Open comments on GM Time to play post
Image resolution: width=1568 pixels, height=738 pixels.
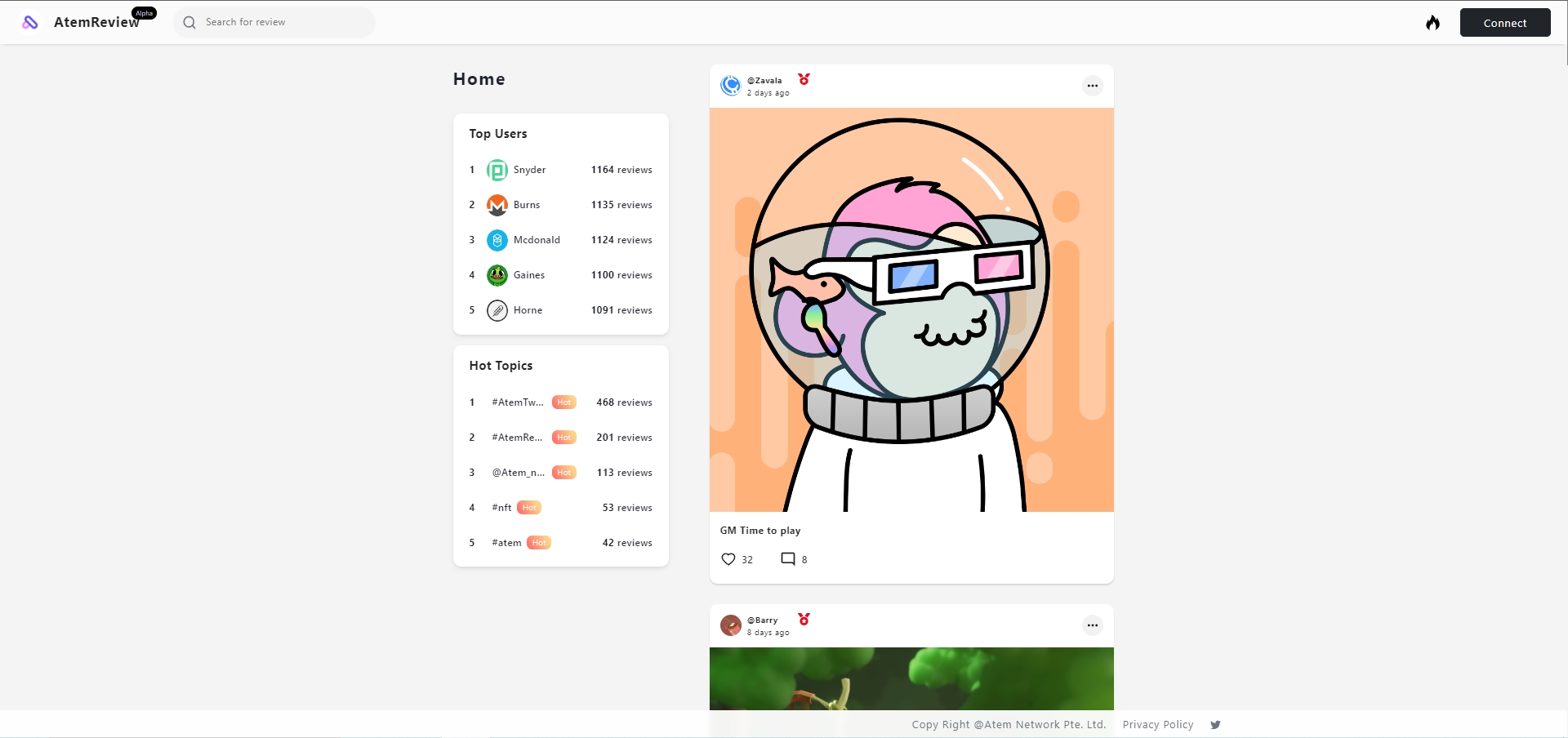[x=788, y=559]
